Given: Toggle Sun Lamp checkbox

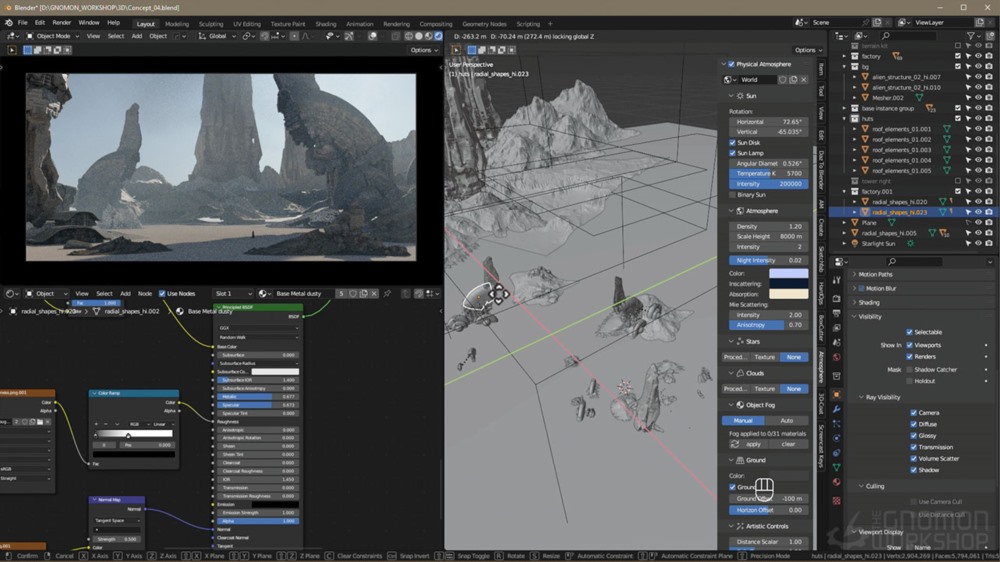Looking at the screenshot, I should (732, 153).
